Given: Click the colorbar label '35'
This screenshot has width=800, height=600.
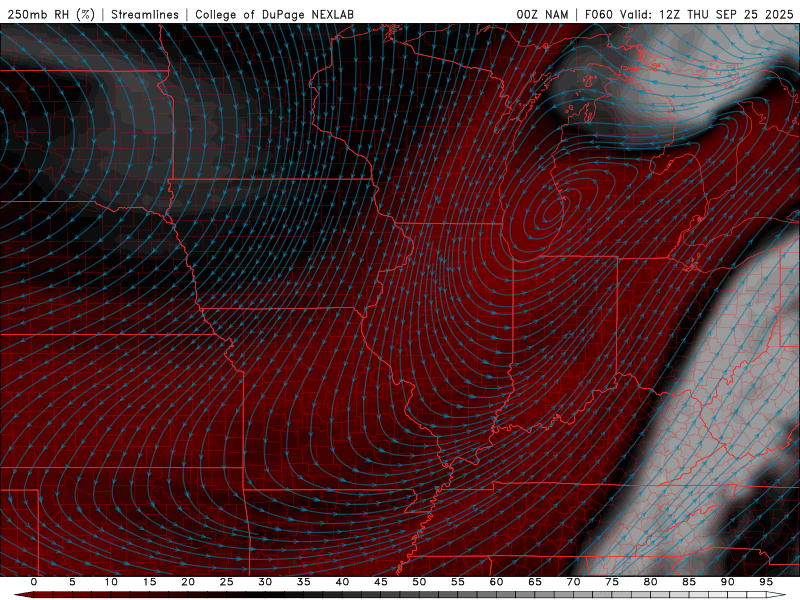Looking at the screenshot, I should 304,582.
